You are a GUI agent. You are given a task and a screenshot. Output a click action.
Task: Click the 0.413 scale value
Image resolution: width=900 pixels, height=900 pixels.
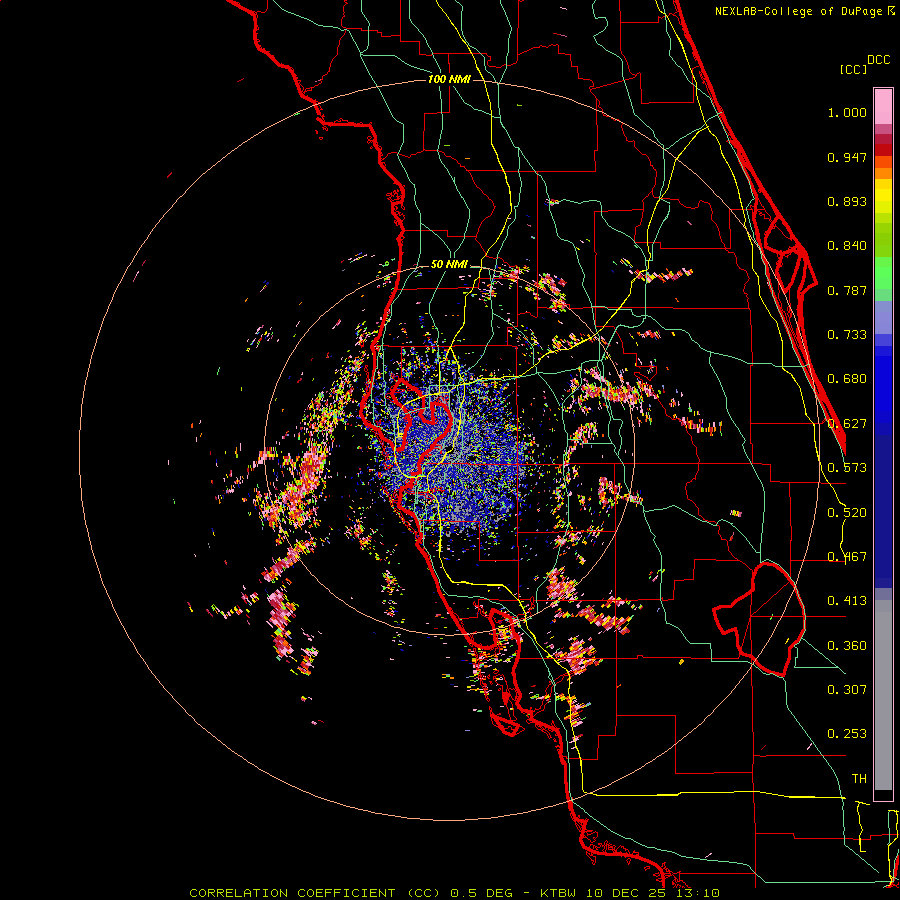pyautogui.click(x=847, y=601)
